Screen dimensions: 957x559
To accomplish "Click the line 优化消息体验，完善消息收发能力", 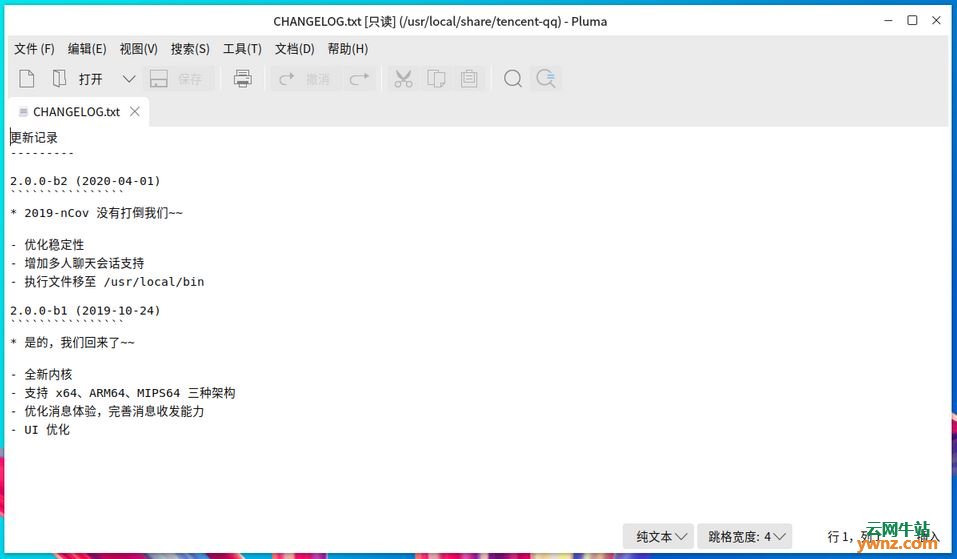I will (x=107, y=411).
